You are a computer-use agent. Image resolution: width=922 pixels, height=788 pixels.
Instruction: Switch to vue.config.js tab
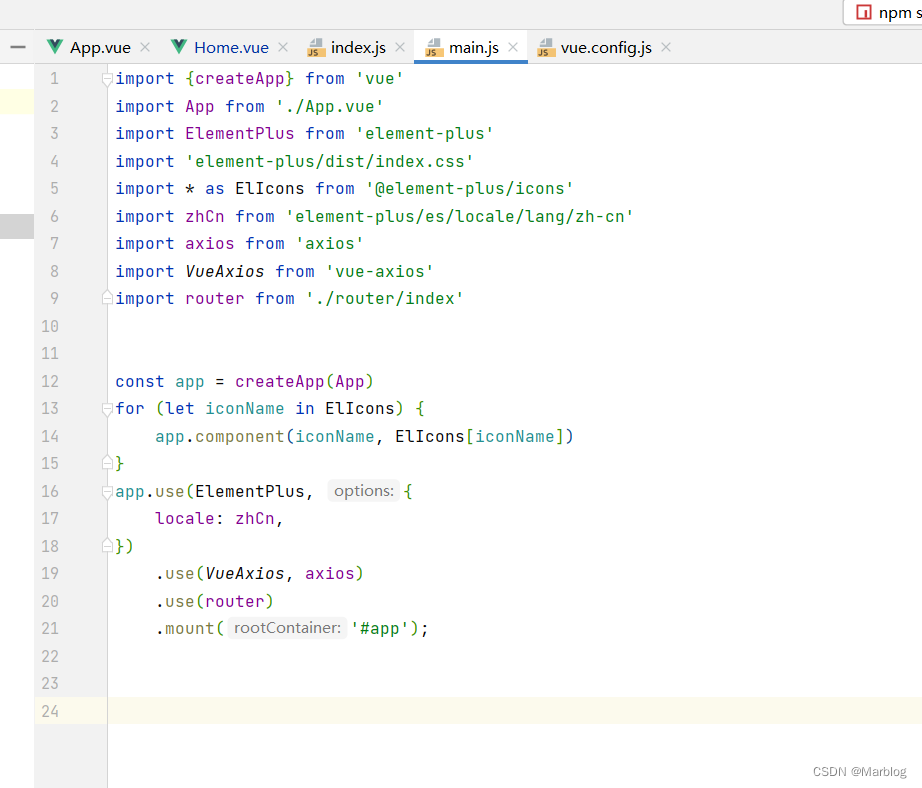click(606, 48)
